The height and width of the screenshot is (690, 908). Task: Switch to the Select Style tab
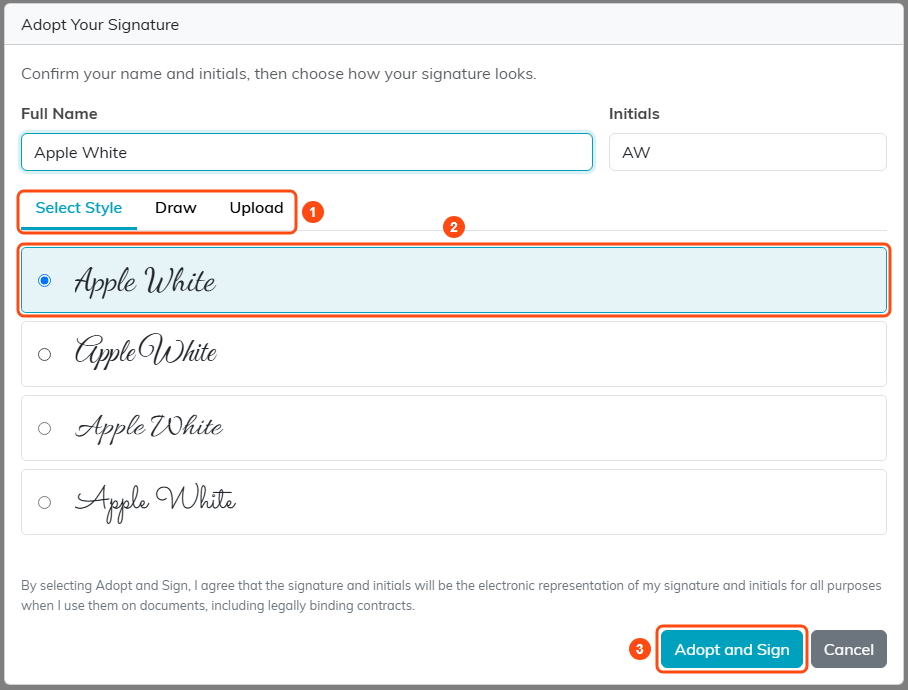79,208
